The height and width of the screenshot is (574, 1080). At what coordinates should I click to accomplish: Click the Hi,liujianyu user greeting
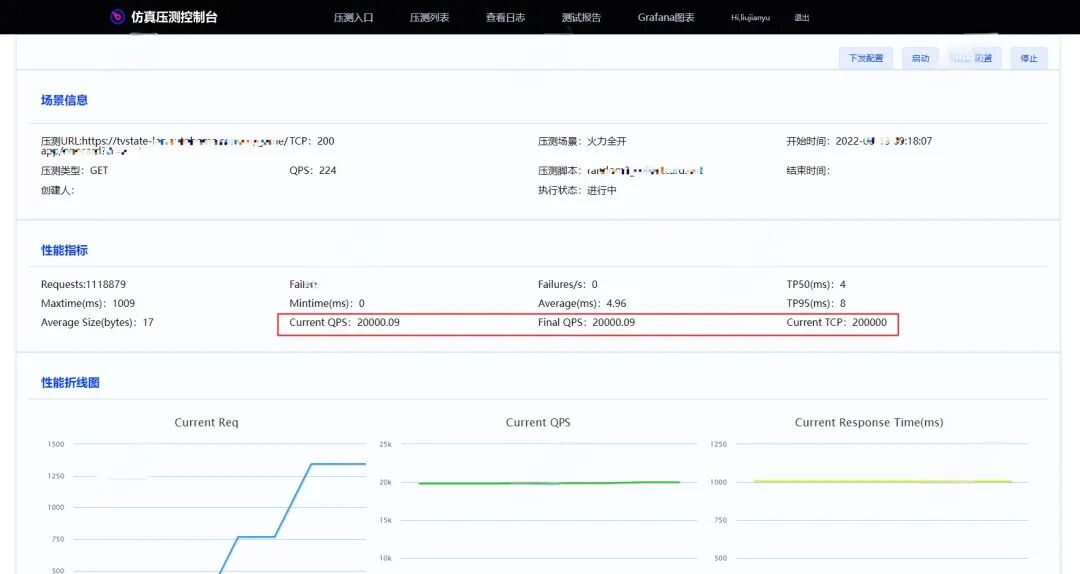[750, 17]
